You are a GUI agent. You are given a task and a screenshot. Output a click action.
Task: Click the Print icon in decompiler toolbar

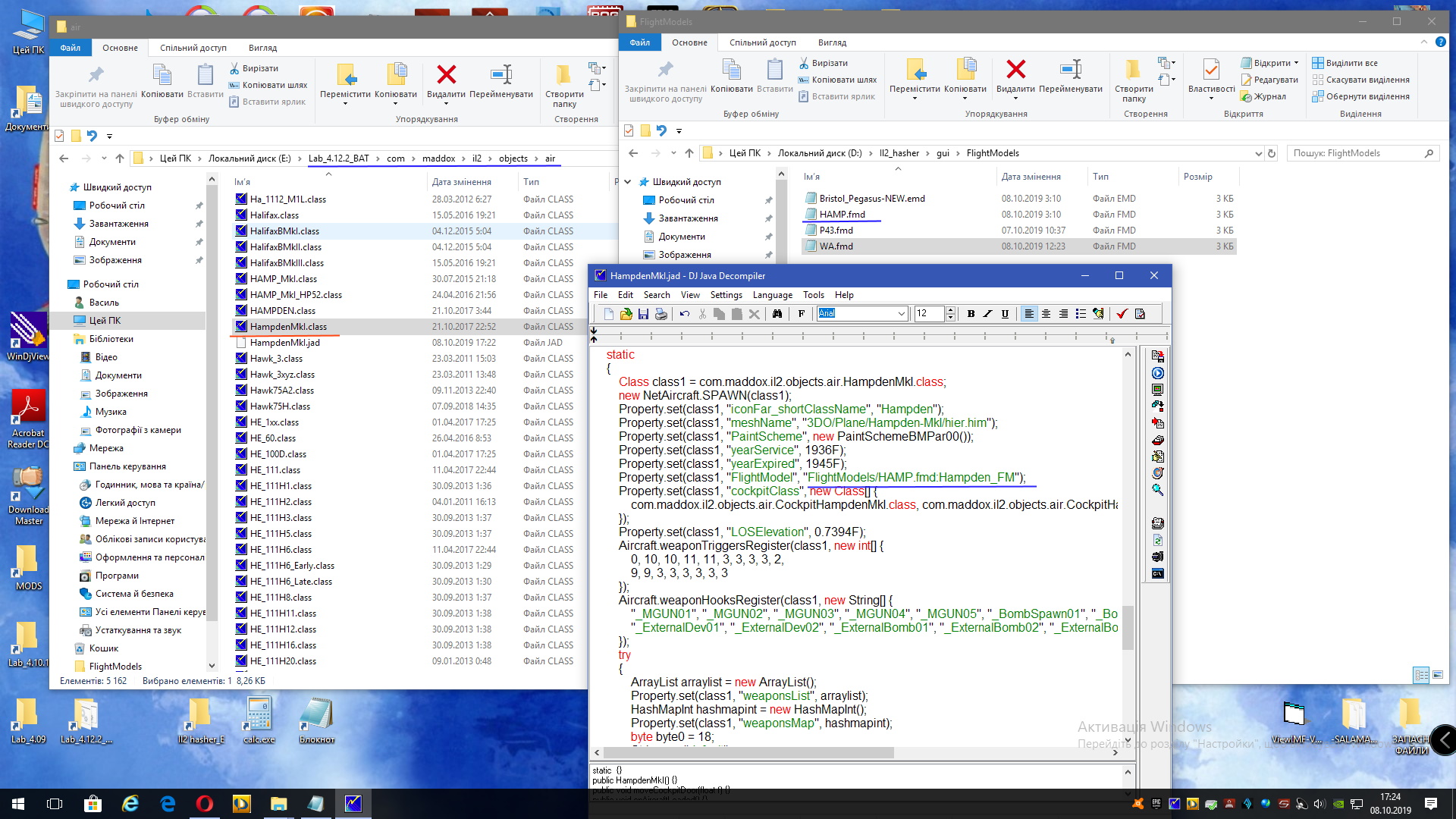tap(661, 314)
